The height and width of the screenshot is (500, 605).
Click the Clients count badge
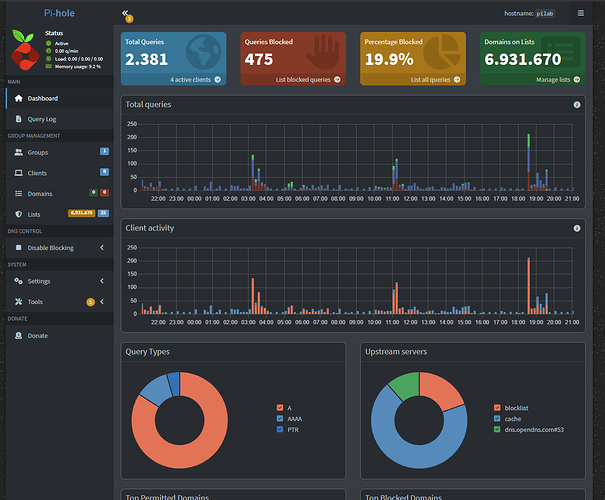pos(104,172)
